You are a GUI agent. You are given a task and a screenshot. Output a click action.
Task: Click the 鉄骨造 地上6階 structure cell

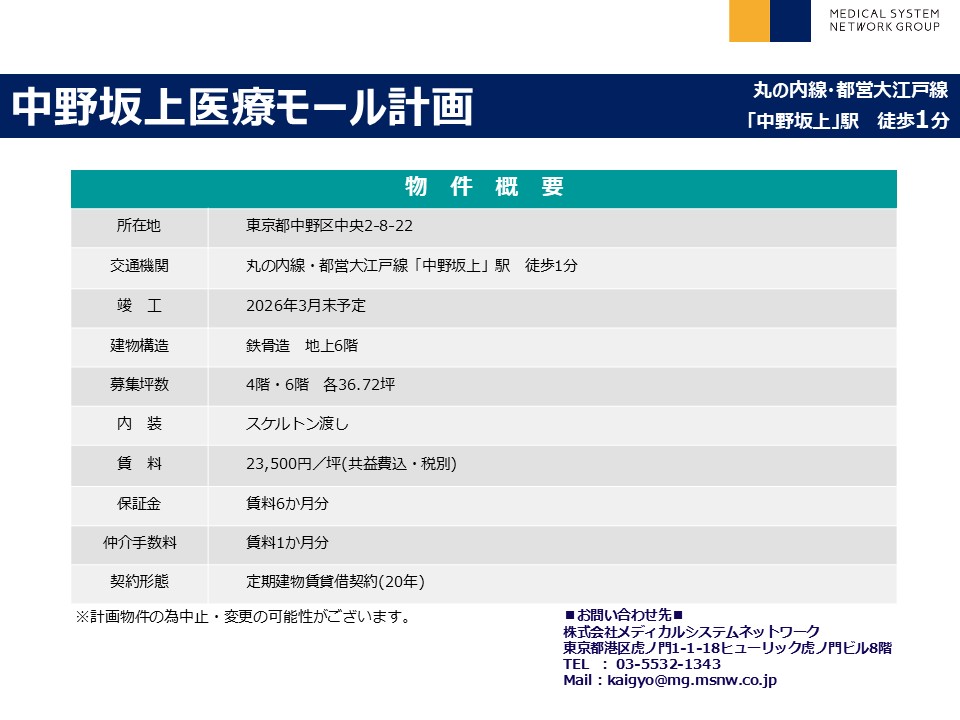pyautogui.click(x=301, y=346)
